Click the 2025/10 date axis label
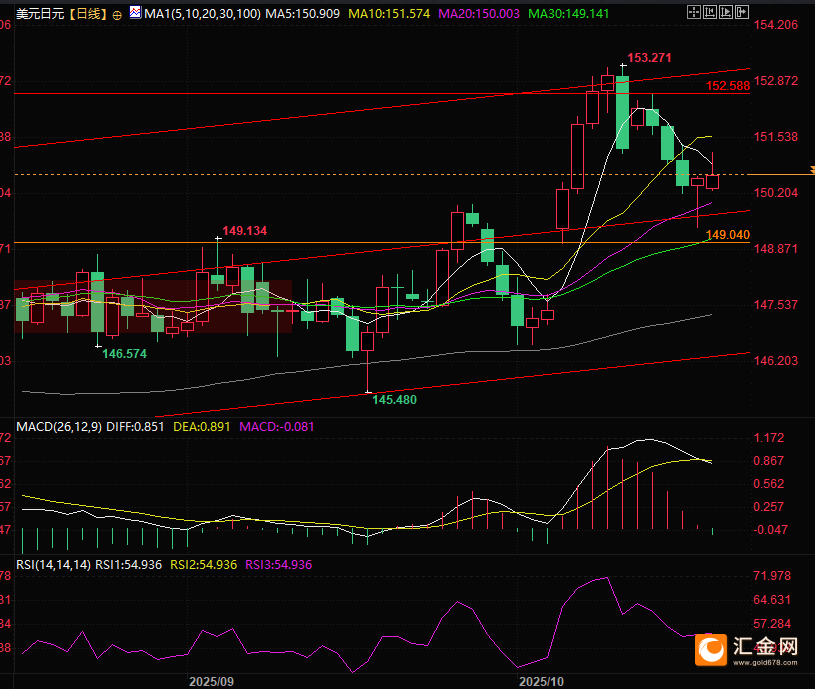The width and height of the screenshot is (815, 689). click(541, 681)
